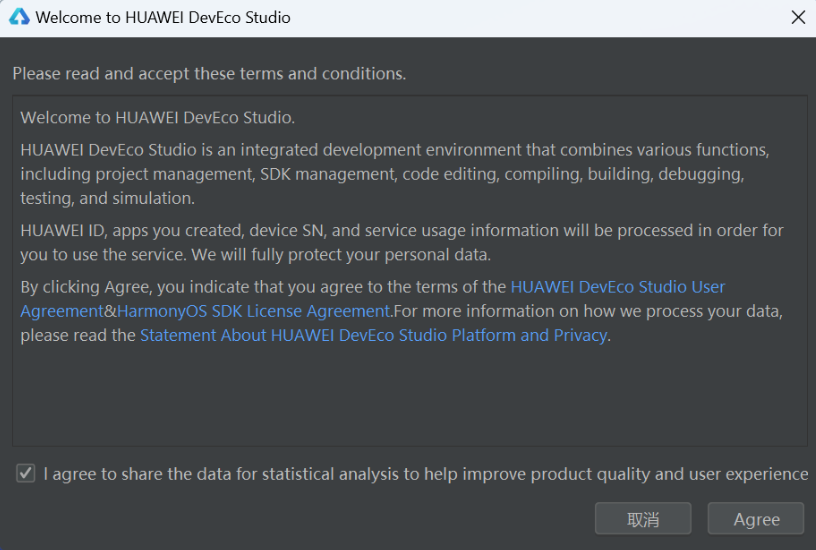This screenshot has width=816, height=550.
Task: Click the paragraph about HUAWEI ID and device SN
Action: pyautogui.click(x=402, y=242)
